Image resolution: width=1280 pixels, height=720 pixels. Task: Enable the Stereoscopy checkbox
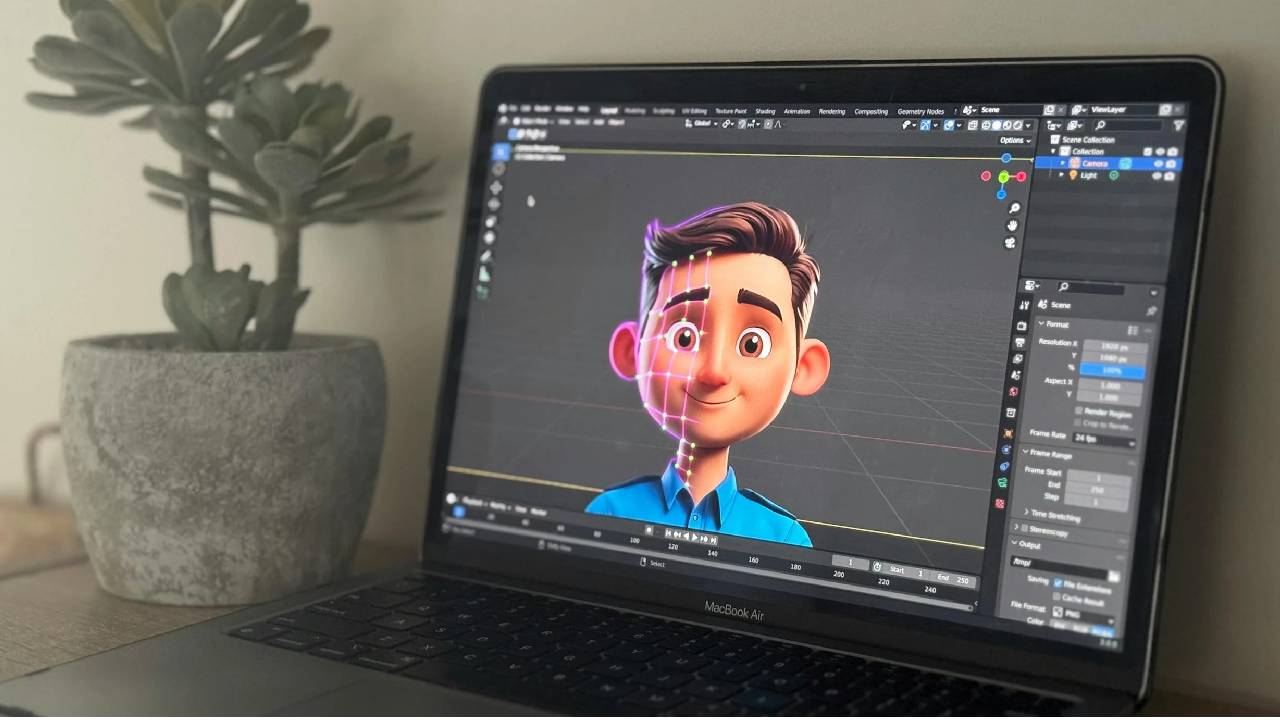click(x=1025, y=528)
